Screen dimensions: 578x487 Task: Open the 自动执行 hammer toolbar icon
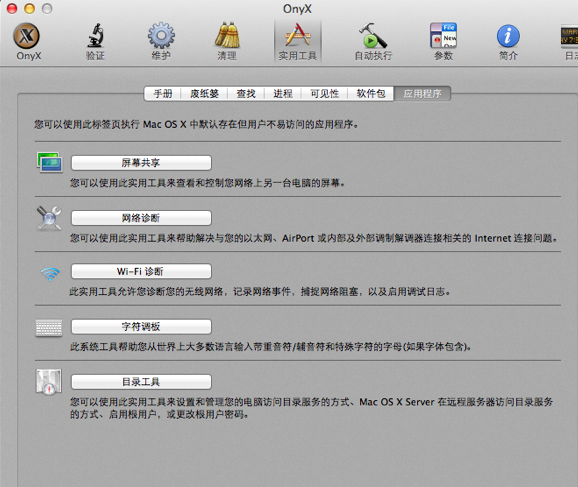[x=373, y=35]
